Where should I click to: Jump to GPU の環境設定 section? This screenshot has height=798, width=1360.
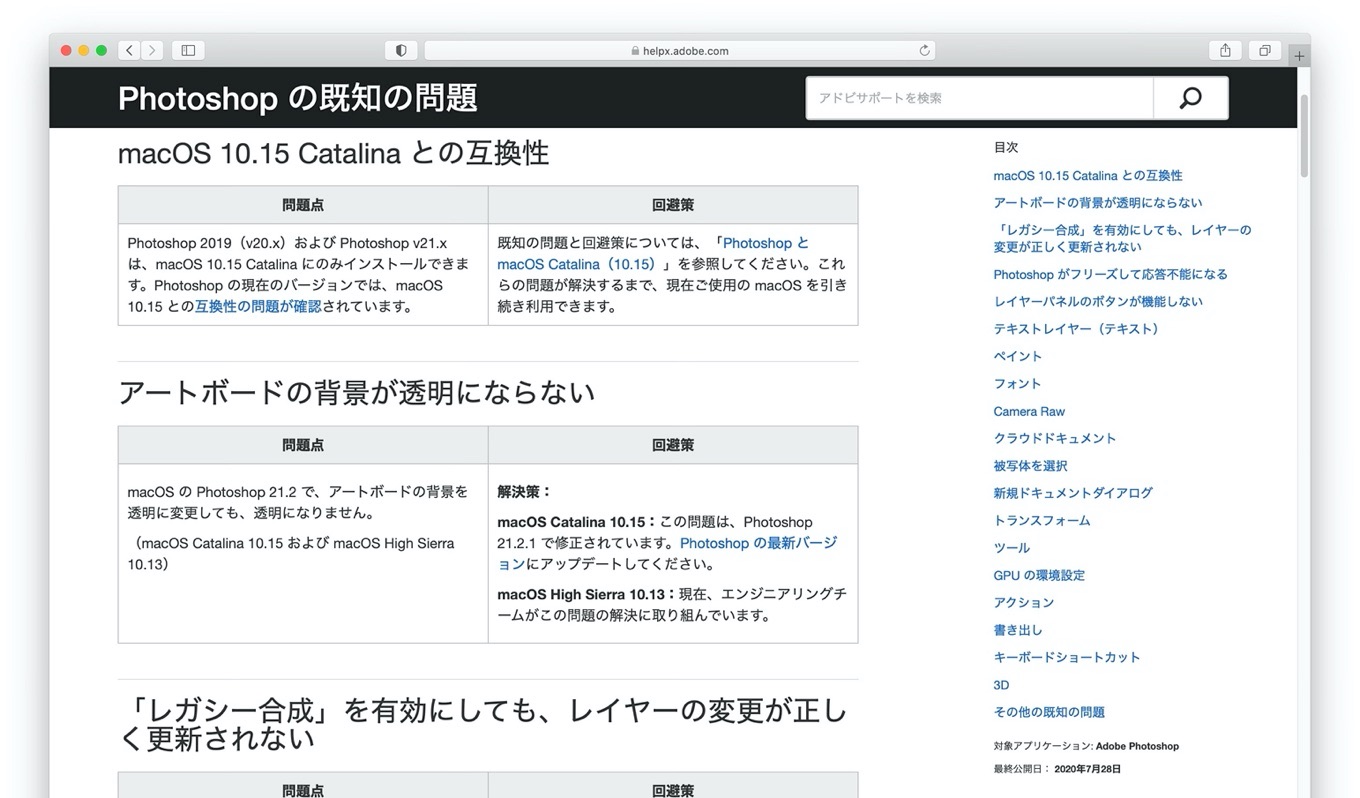tap(1039, 575)
